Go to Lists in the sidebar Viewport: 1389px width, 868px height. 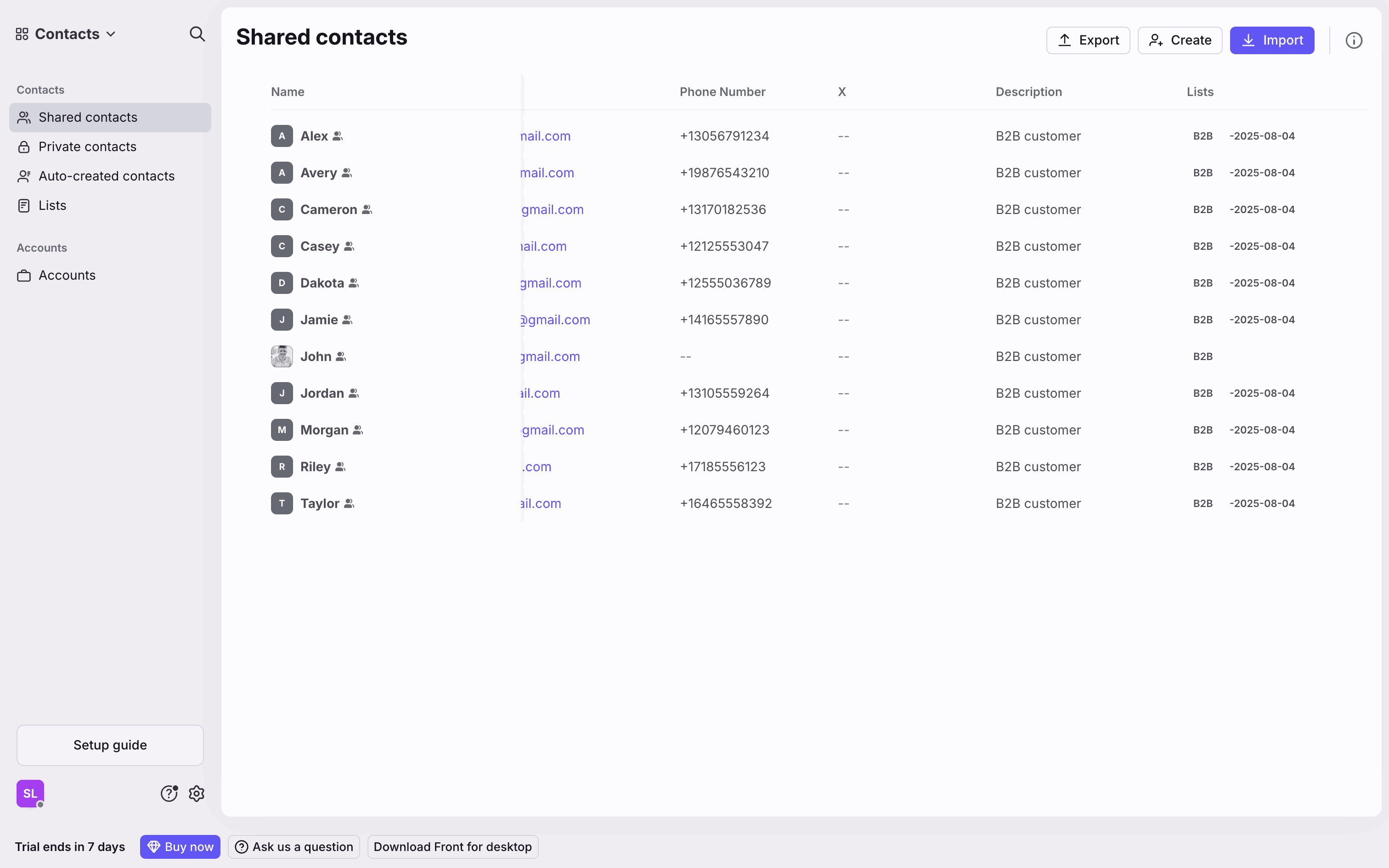coord(52,206)
